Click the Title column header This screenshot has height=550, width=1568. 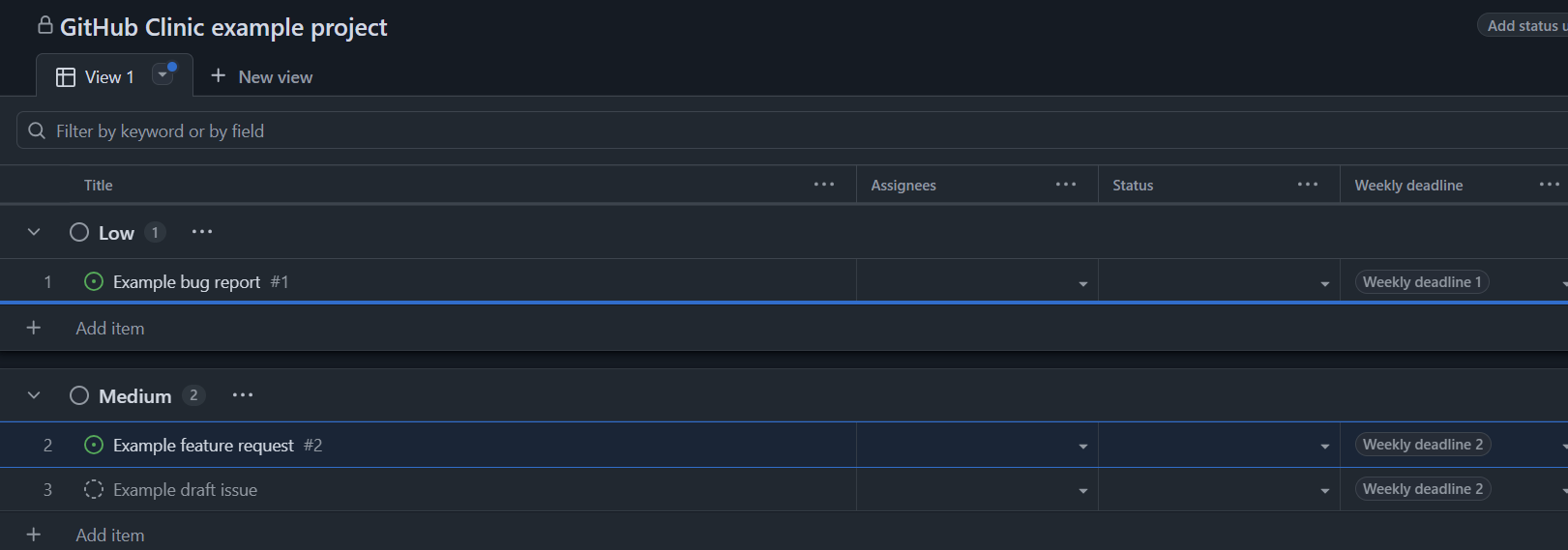pos(98,185)
